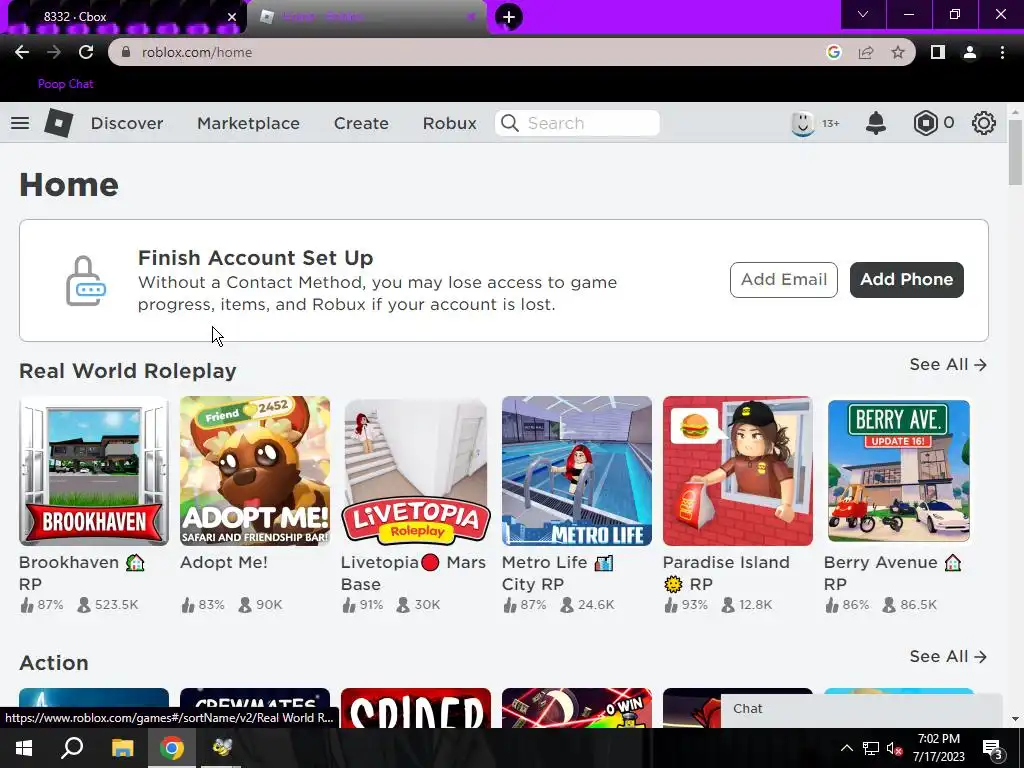Click the Roblox logo icon
1024x768 pixels.
pos(58,123)
